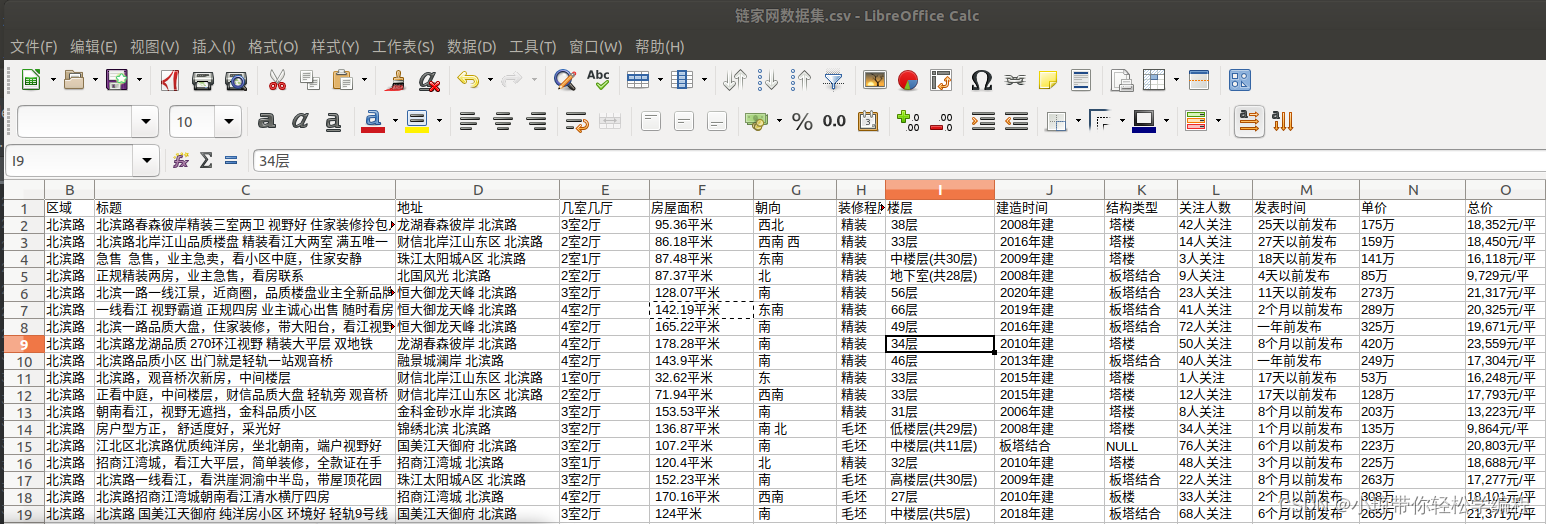This screenshot has width=1546, height=524.
Task: Click the Sort Descending icon
Action: (801, 80)
